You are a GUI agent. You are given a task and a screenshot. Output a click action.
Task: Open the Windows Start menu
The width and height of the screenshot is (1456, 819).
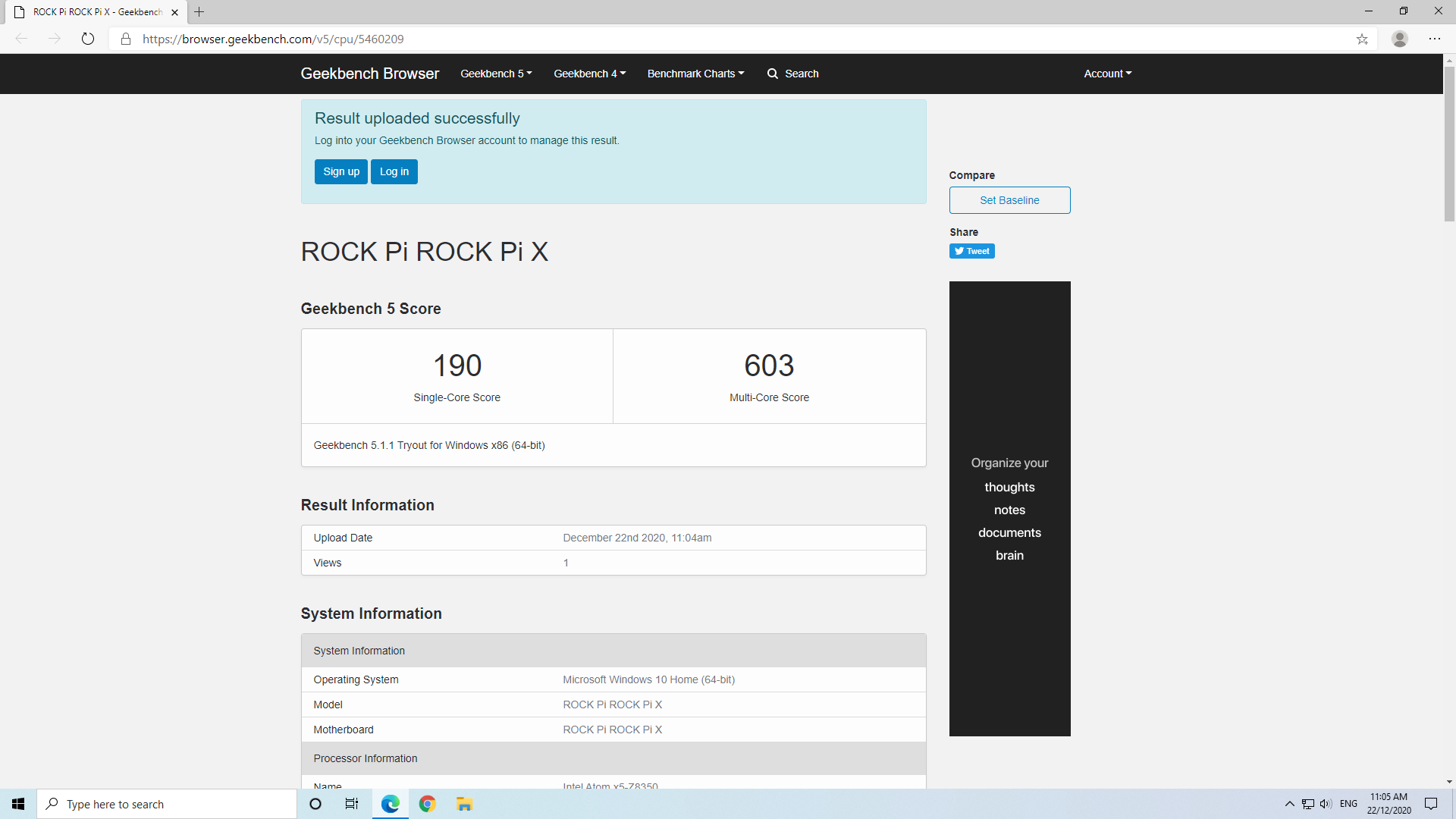(x=18, y=804)
